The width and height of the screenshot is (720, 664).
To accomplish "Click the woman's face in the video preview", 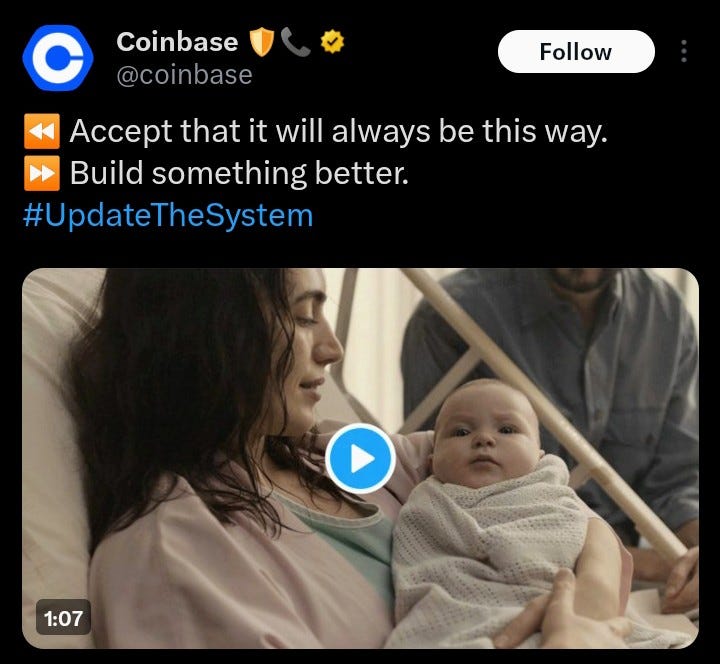I will (312, 349).
